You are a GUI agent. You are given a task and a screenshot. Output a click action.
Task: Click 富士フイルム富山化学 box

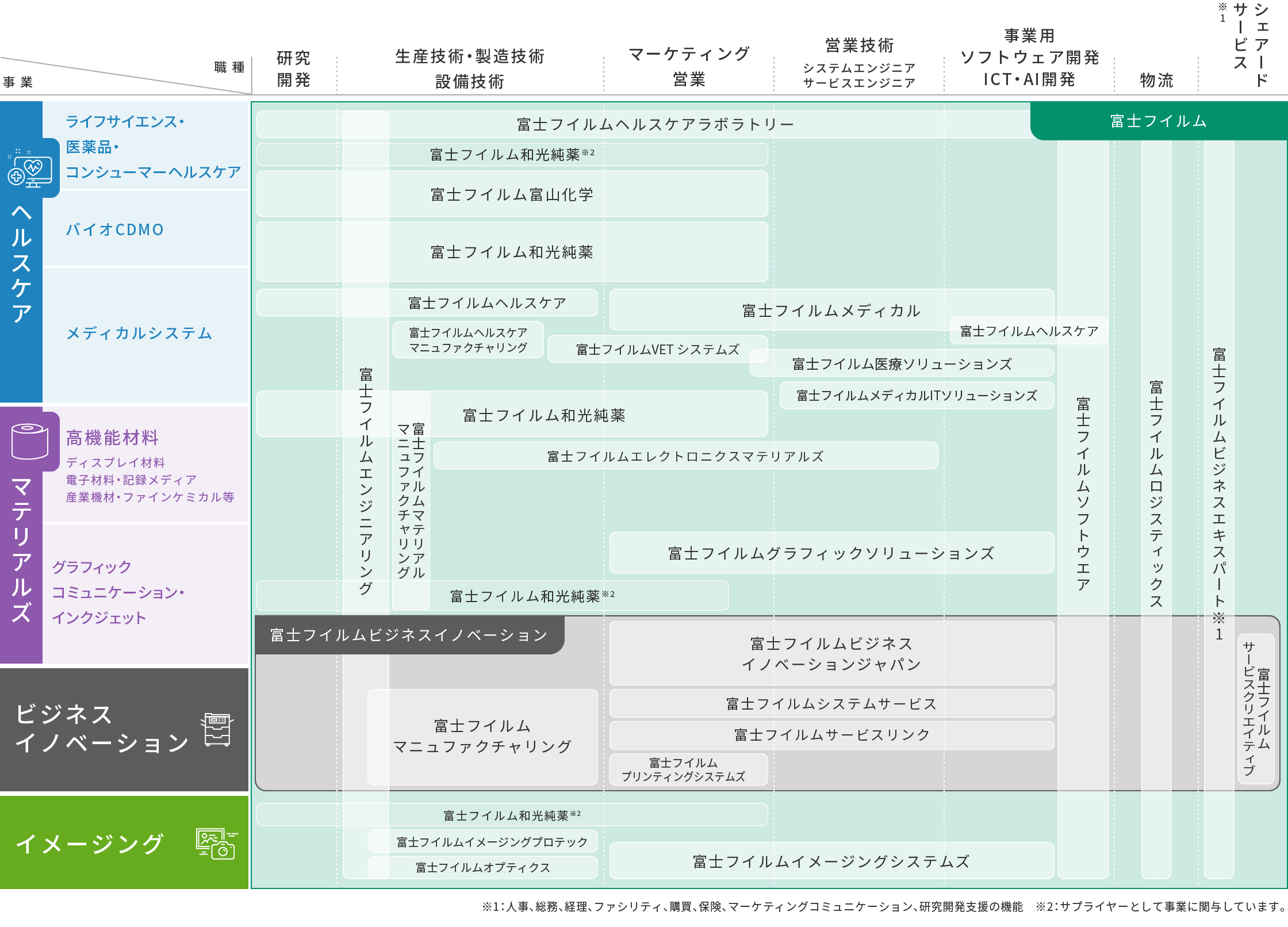point(512,194)
